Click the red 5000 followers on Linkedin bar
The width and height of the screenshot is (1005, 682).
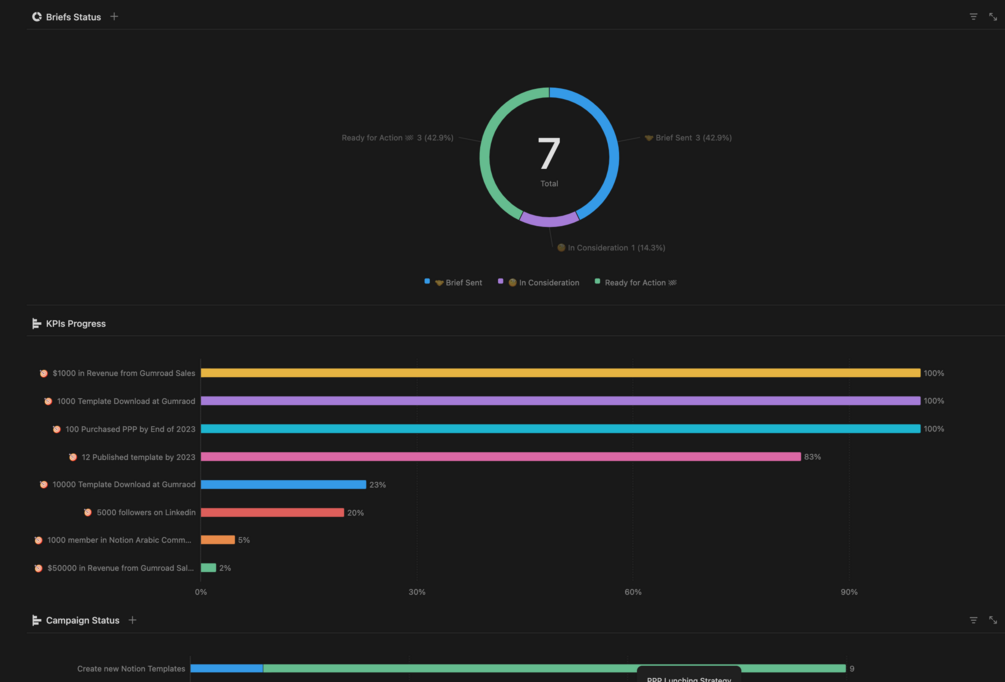pos(272,512)
